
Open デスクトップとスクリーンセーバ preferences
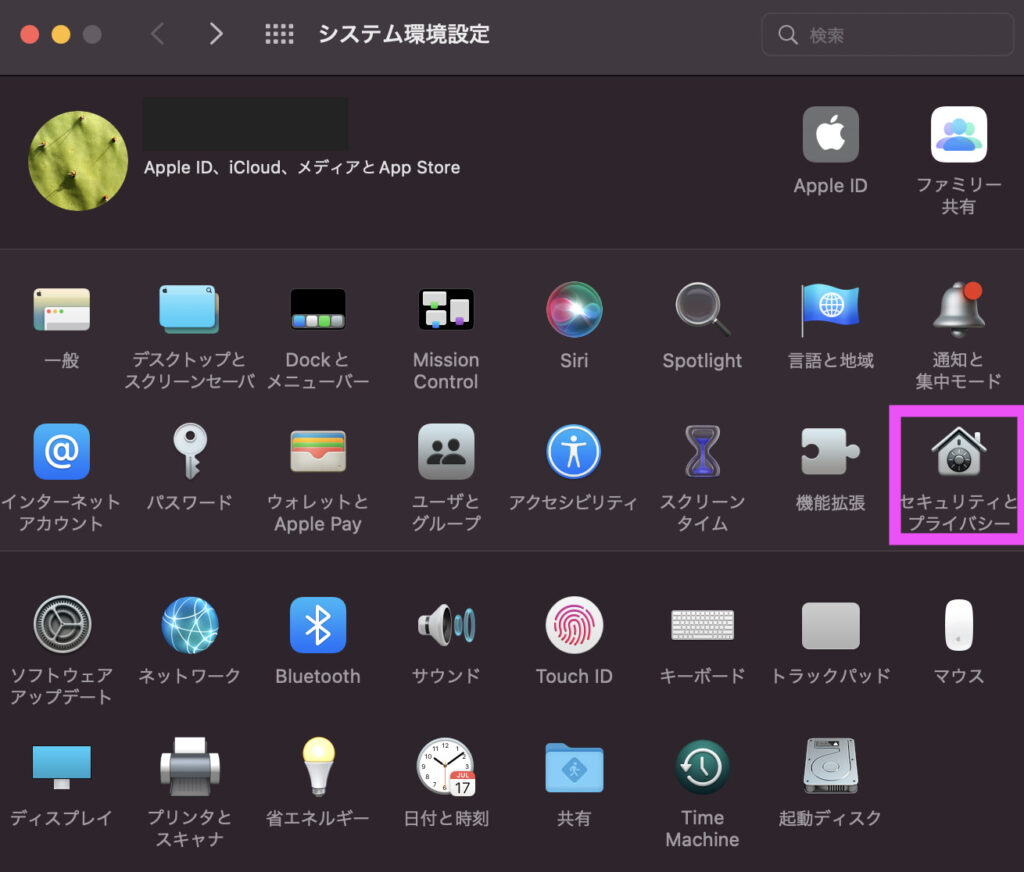pyautogui.click(x=189, y=310)
